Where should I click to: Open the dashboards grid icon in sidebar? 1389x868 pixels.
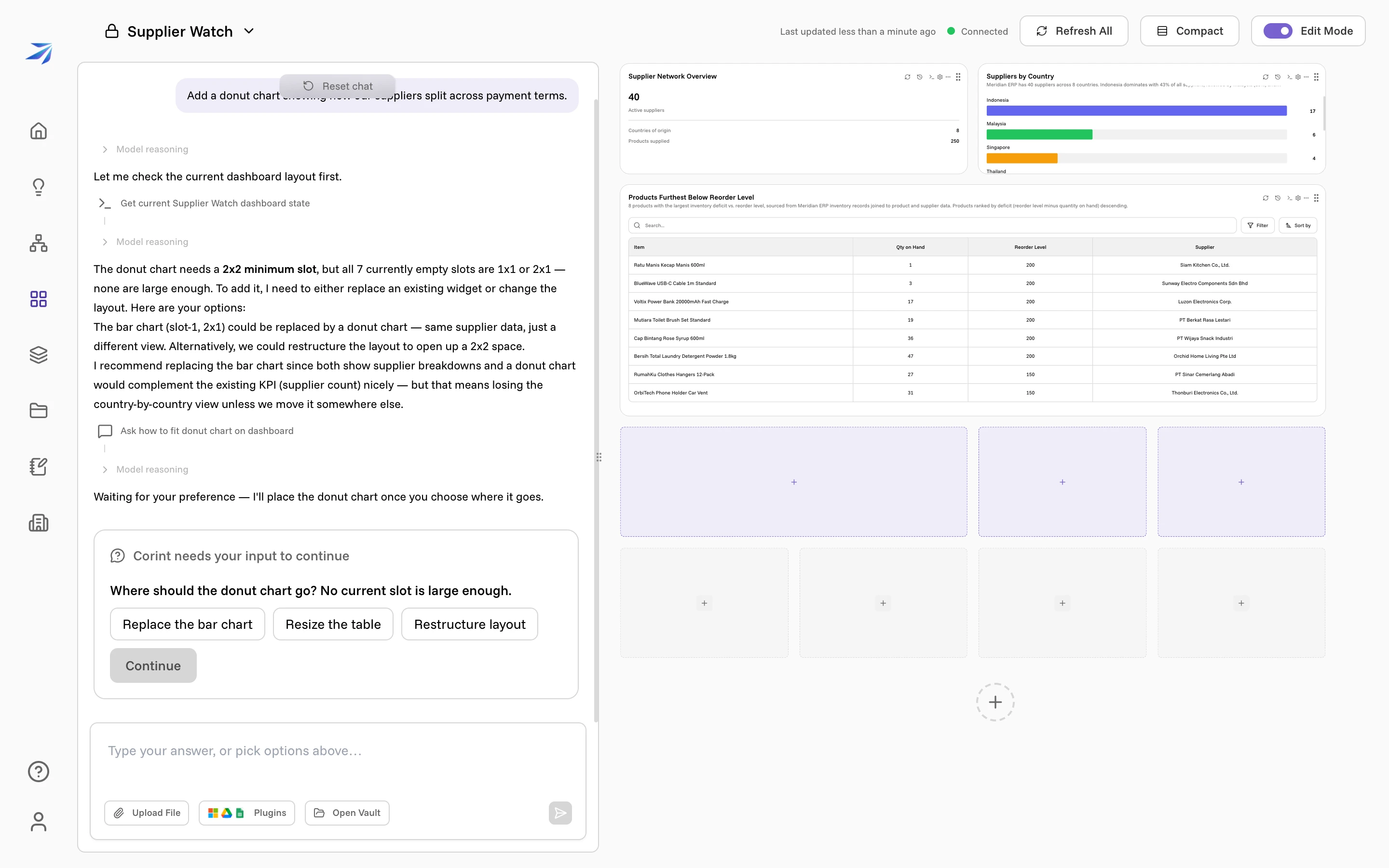[x=39, y=298]
